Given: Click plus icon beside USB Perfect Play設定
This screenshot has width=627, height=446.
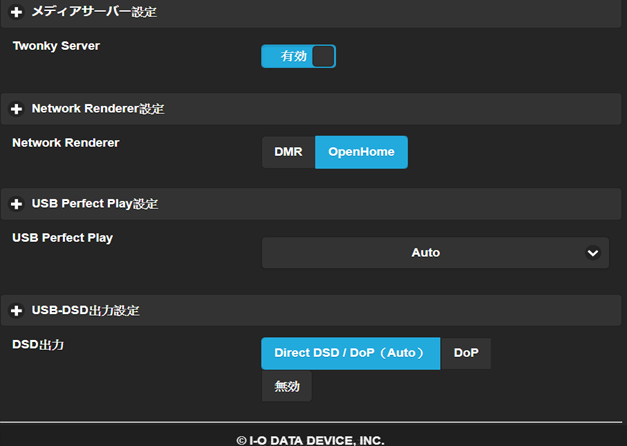Looking at the screenshot, I should coord(16,204).
